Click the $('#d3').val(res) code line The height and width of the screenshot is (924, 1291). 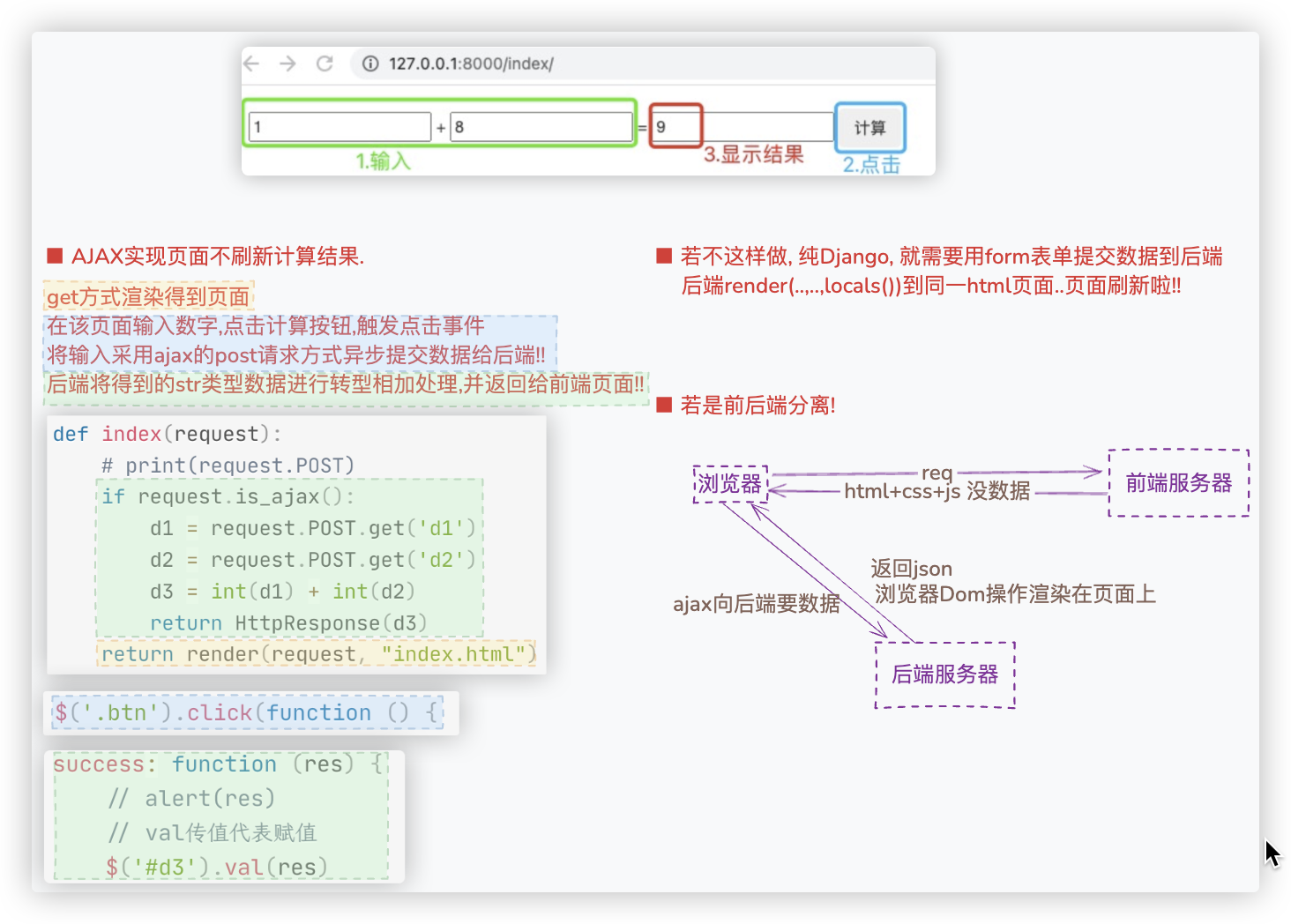pos(216,868)
